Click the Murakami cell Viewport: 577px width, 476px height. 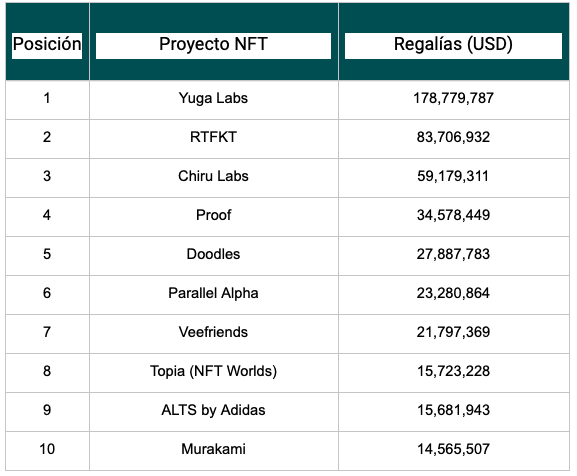(x=214, y=451)
